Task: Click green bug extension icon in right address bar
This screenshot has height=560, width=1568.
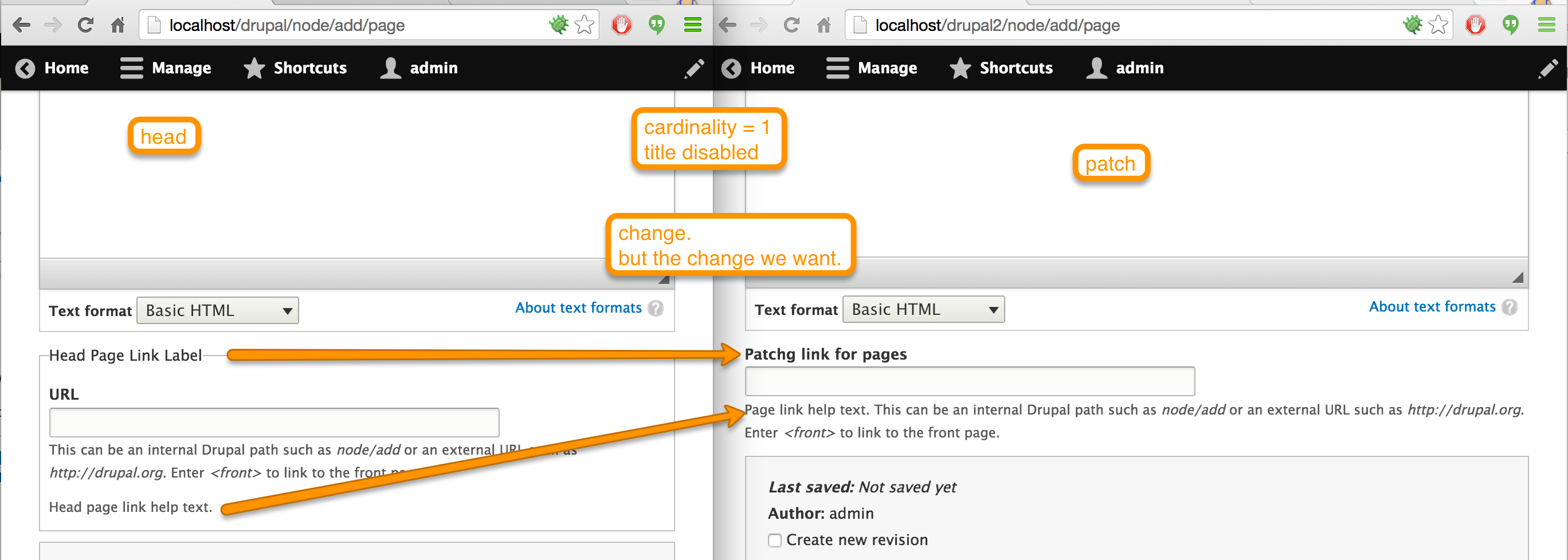Action: [x=1412, y=24]
